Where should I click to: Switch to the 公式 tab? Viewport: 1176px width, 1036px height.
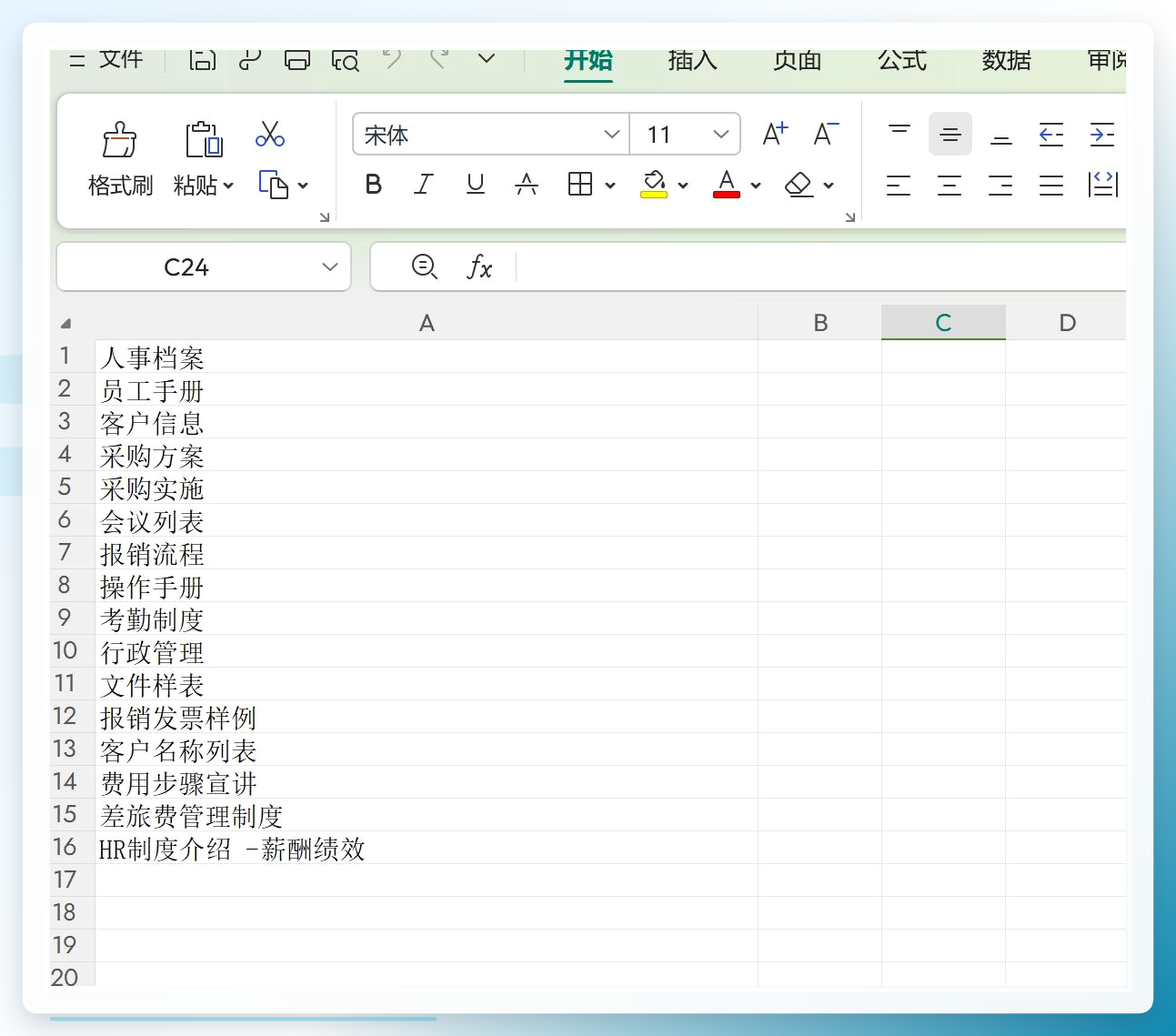tap(902, 60)
